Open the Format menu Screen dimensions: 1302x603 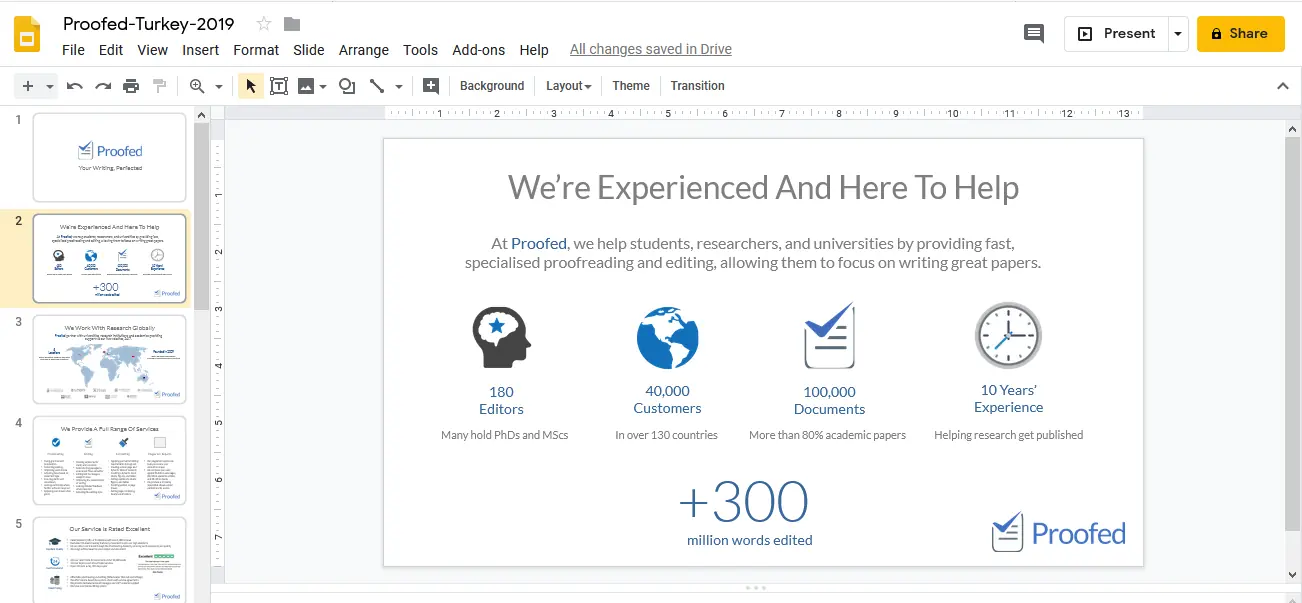(256, 50)
